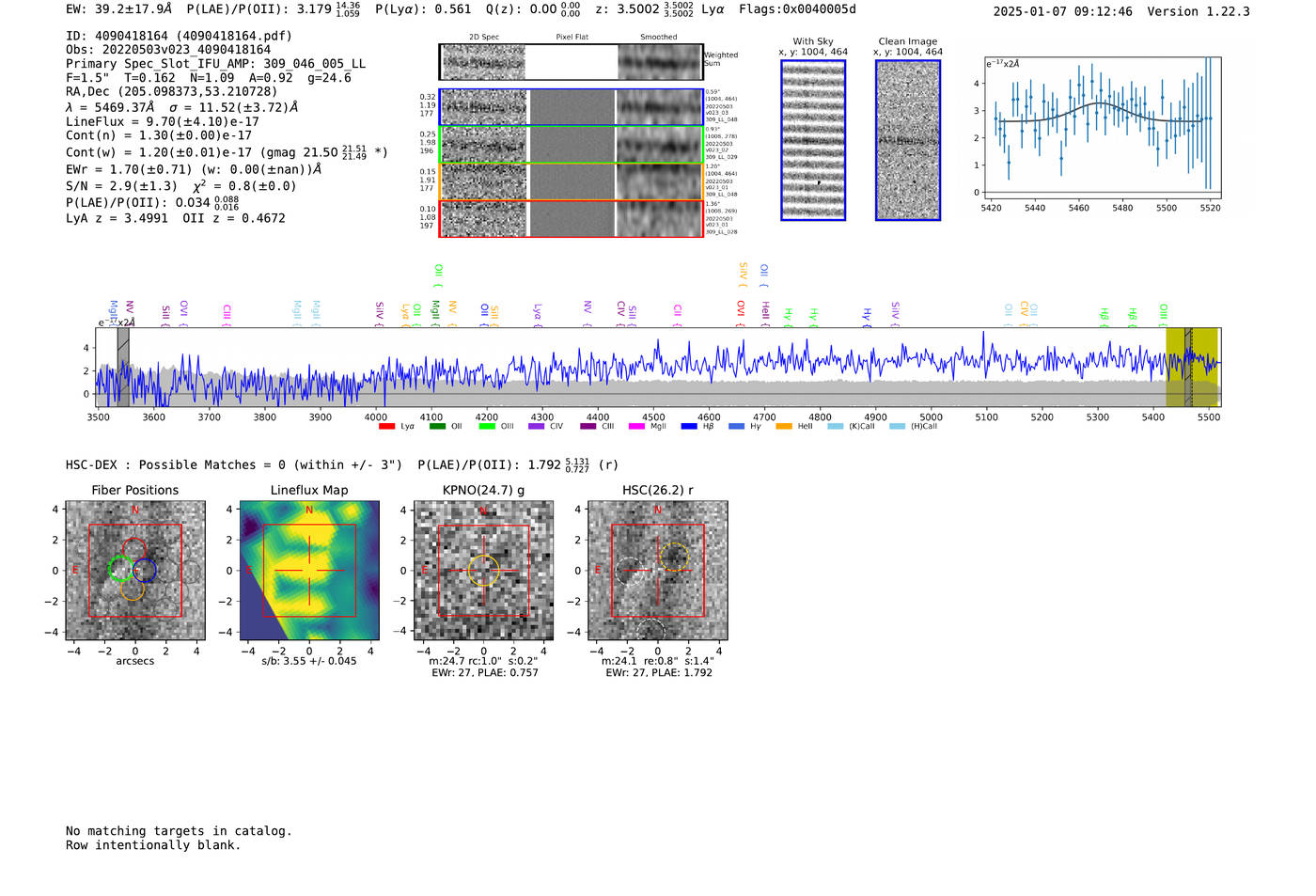Click the red Lyα legend swatch
The image size is (1316, 896).
point(386,427)
